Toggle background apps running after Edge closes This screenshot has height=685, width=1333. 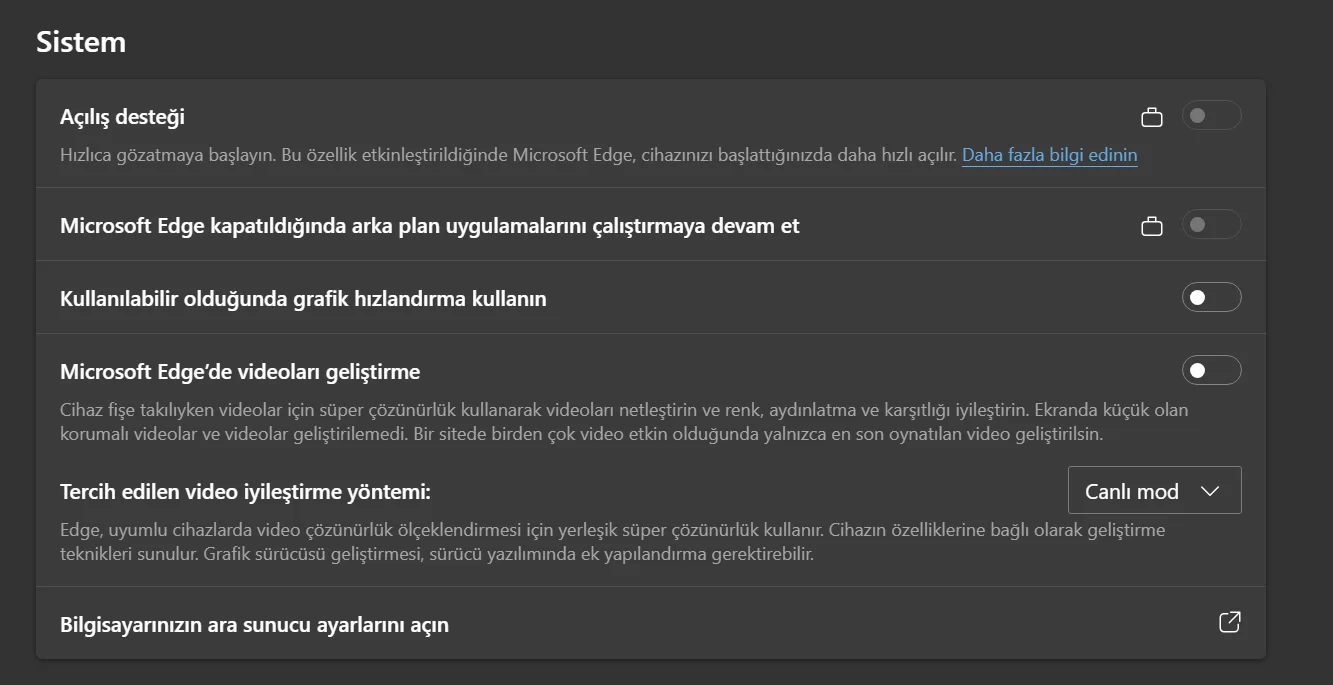[x=1211, y=225]
